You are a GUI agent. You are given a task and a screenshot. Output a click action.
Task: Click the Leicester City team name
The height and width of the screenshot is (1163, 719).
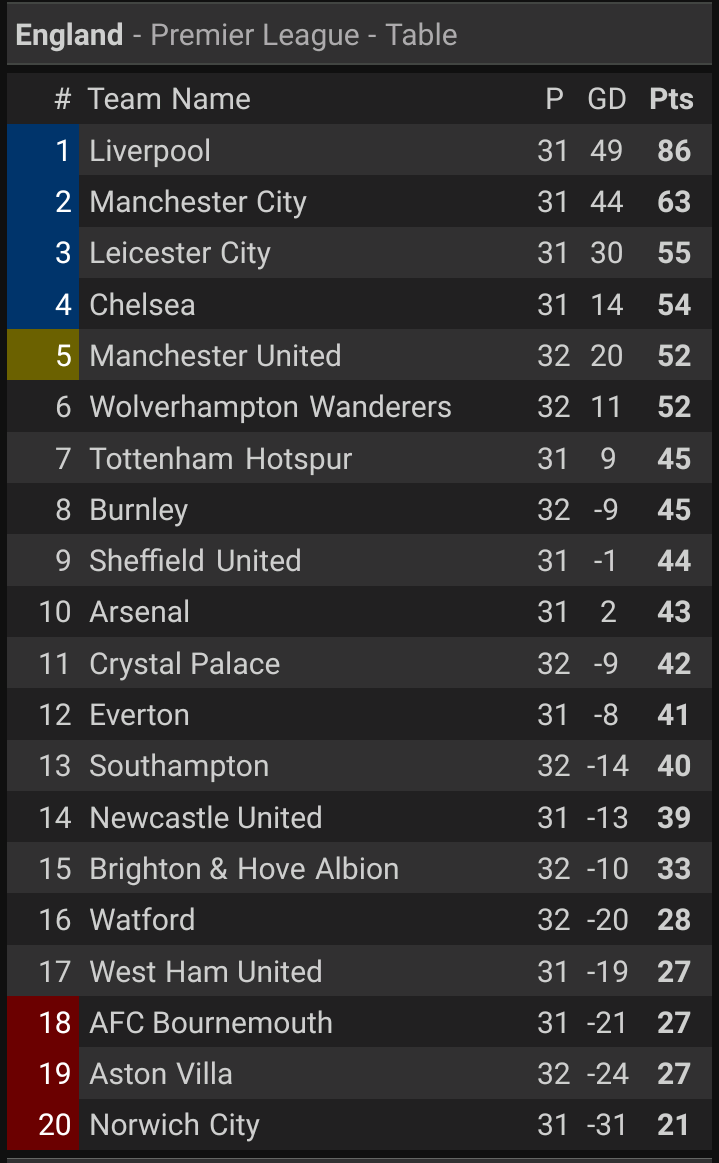click(x=180, y=253)
